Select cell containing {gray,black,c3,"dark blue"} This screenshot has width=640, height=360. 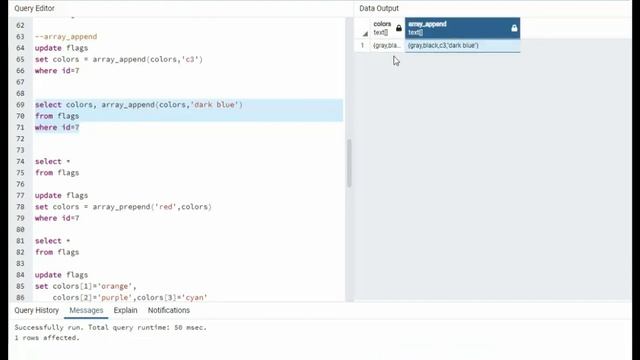[x=462, y=45]
